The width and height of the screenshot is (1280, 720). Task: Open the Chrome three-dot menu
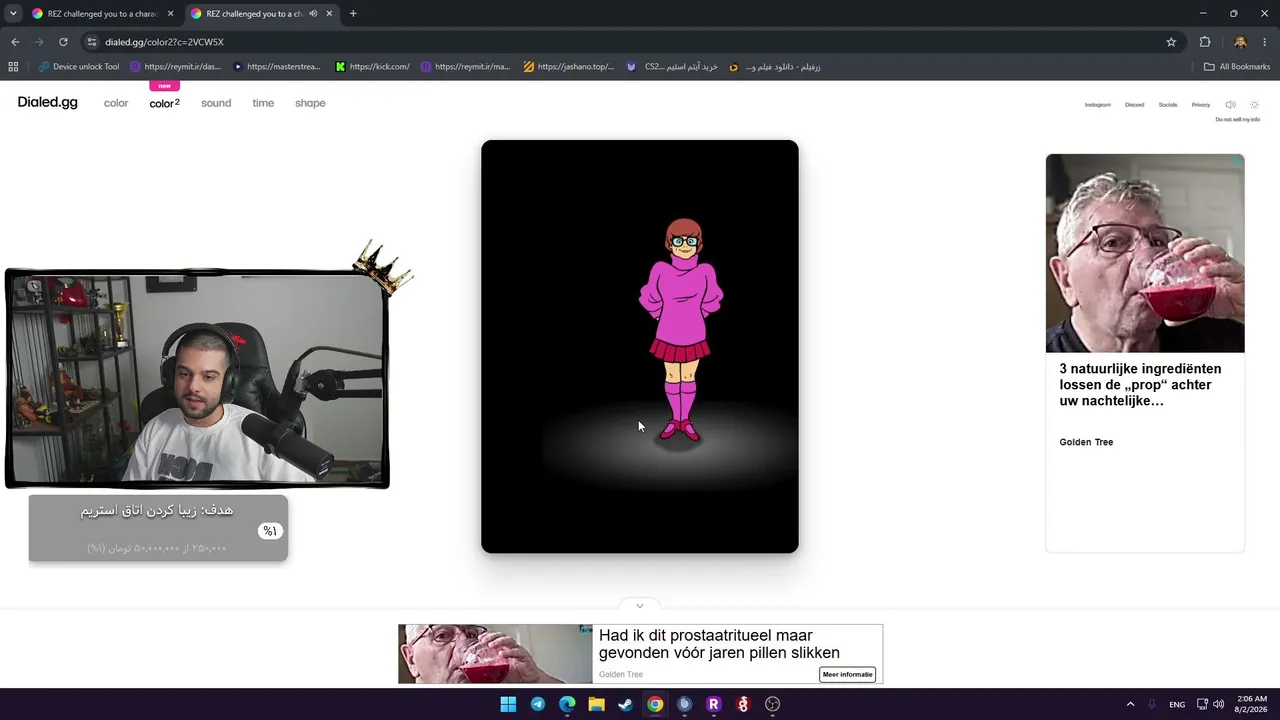pyautogui.click(x=1265, y=42)
